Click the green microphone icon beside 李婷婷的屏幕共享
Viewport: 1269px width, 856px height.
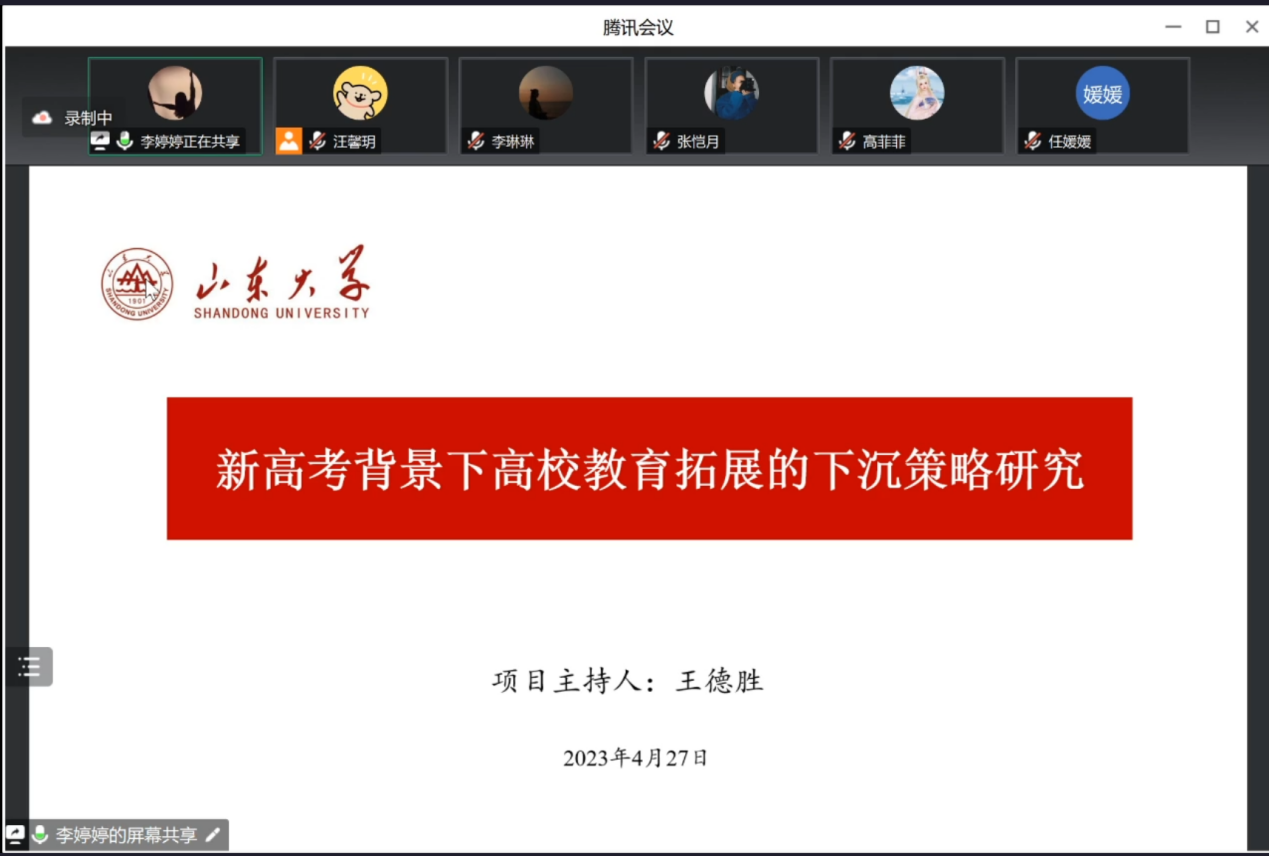coord(40,834)
